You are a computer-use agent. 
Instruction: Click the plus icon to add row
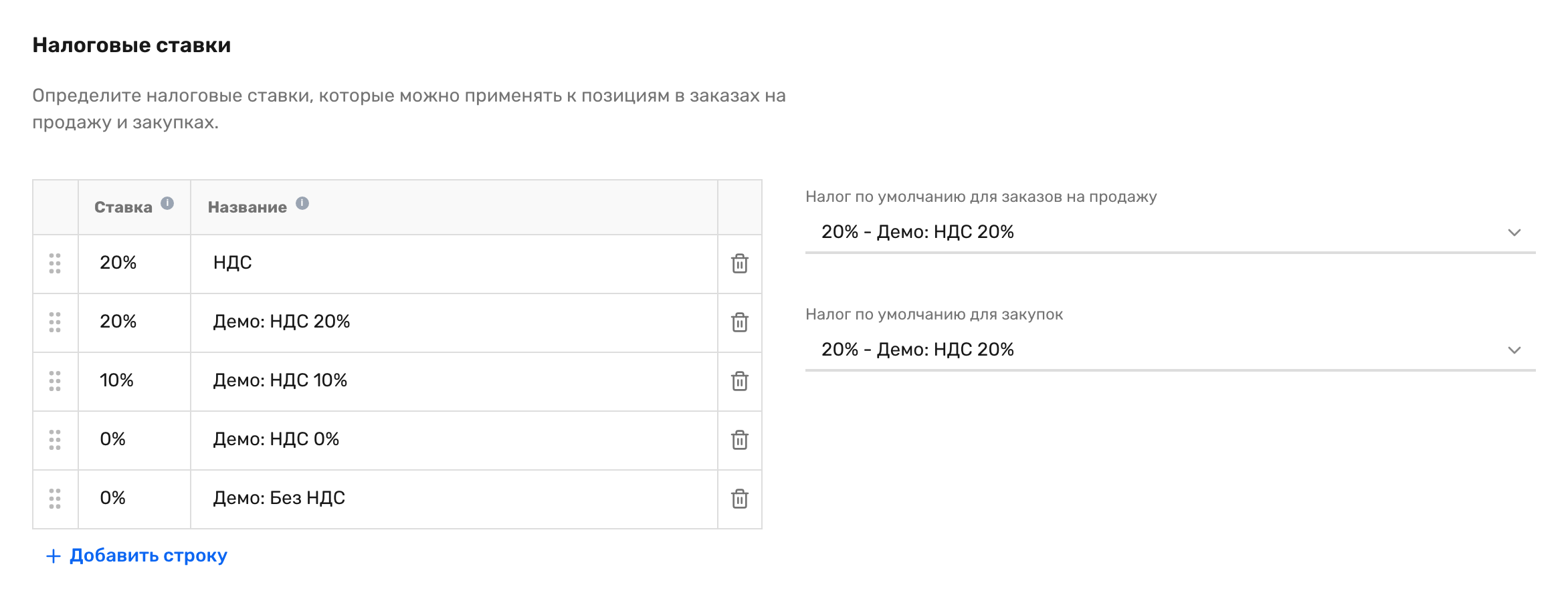coord(53,556)
